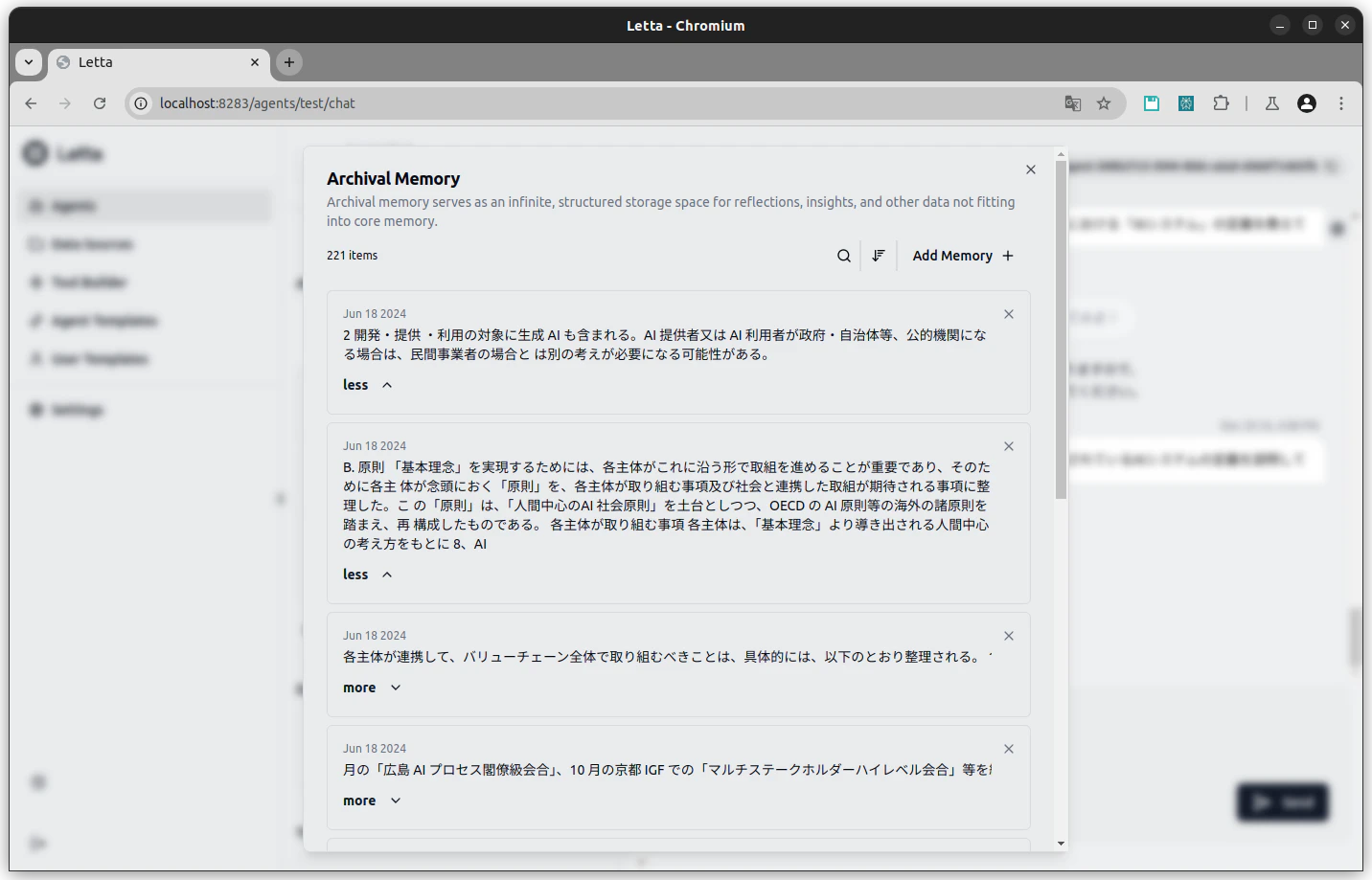Open a new browser tab
The width and height of the screenshot is (1372, 880).
289,62
